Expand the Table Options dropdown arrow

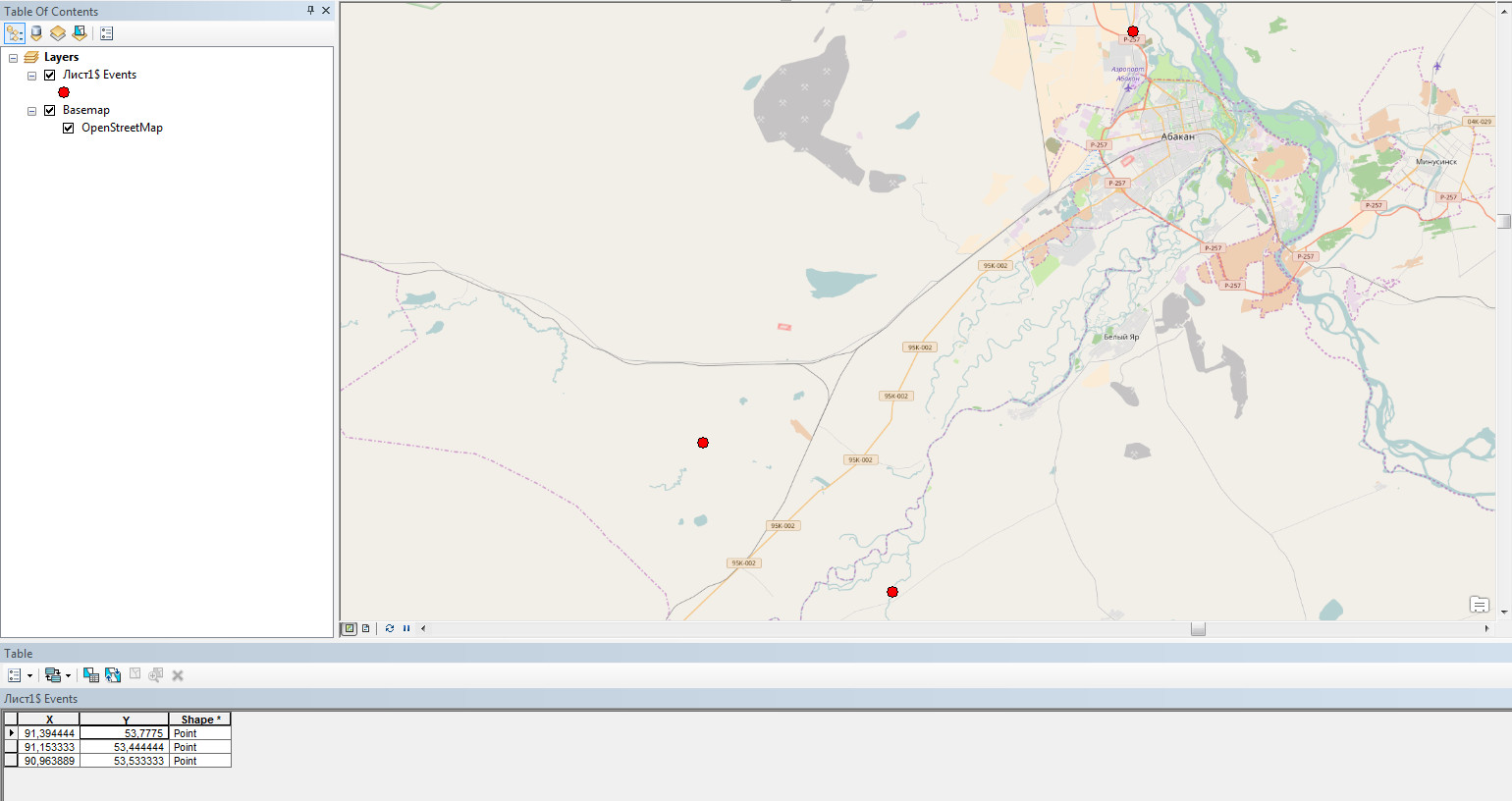click(x=29, y=675)
